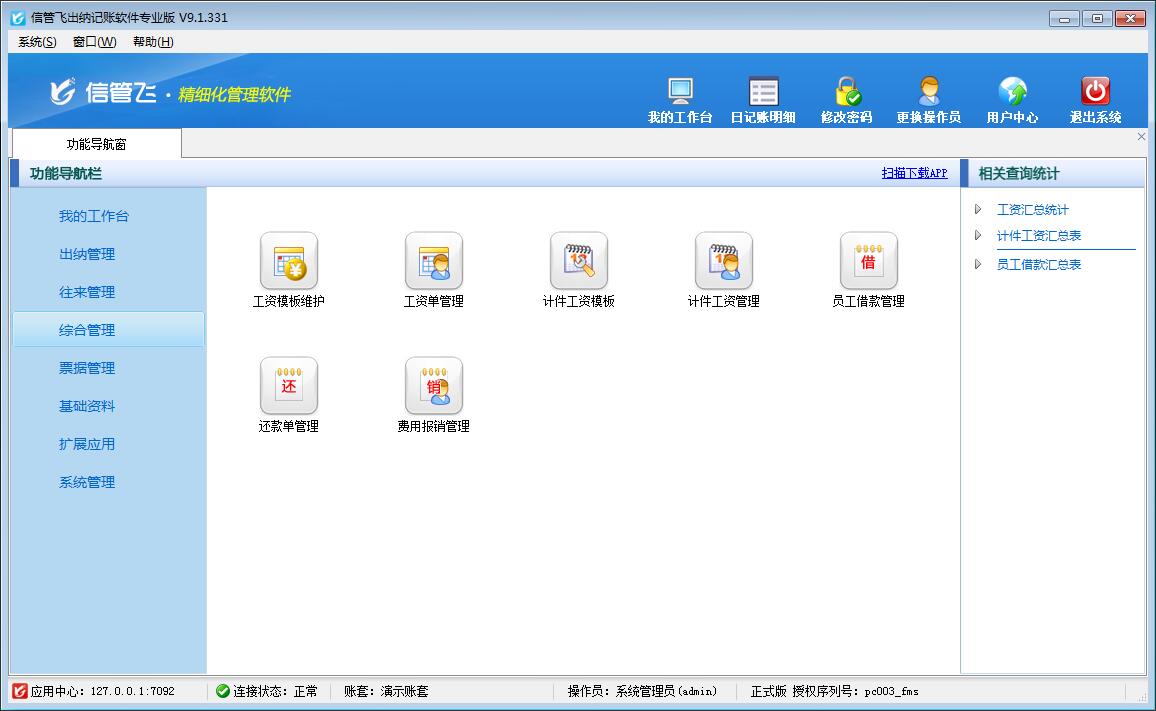The height and width of the screenshot is (711, 1156).
Task: Switch to the 功能导航窗 tab
Action: tap(97, 144)
